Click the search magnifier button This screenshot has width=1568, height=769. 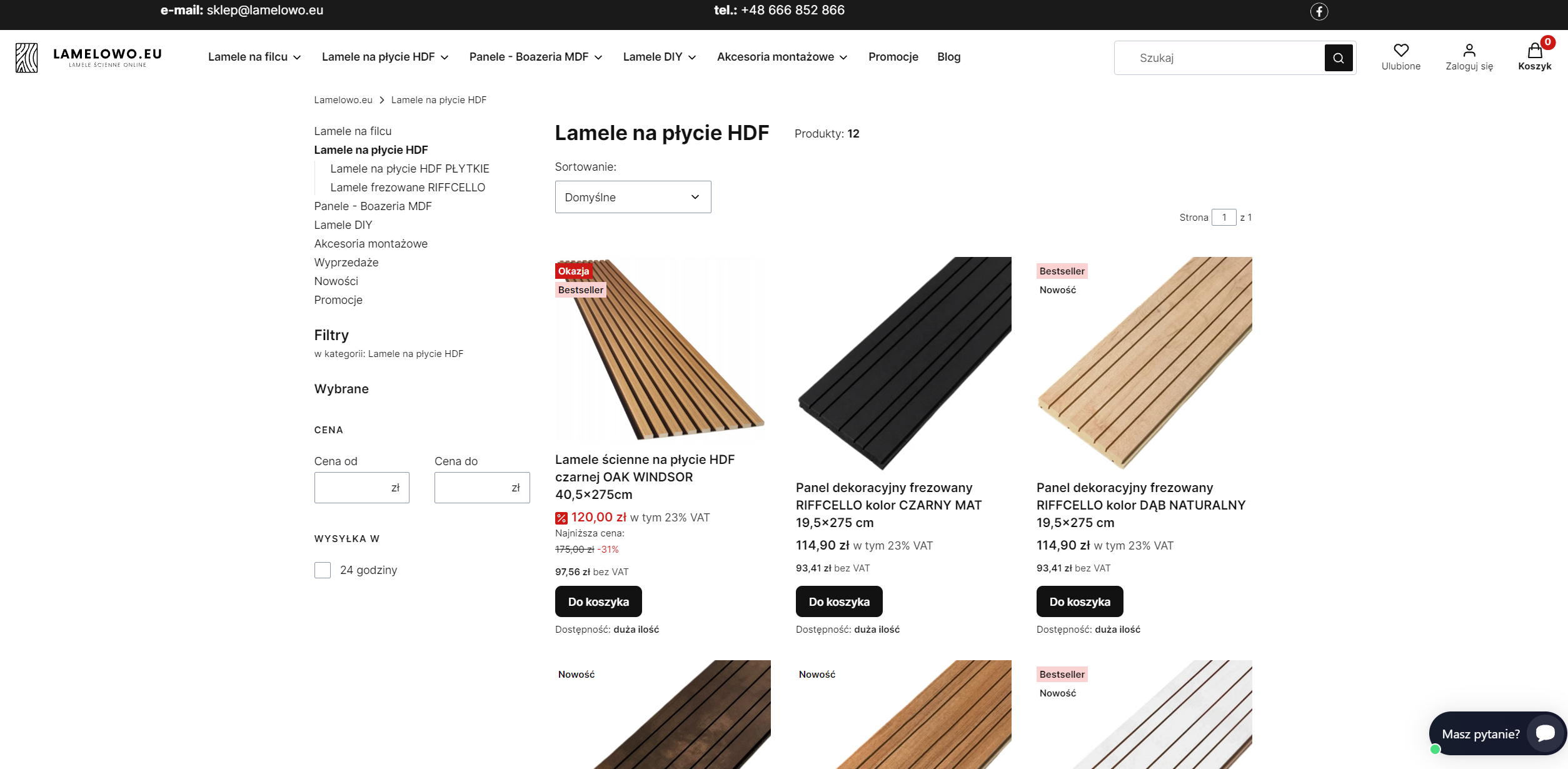[x=1338, y=58]
